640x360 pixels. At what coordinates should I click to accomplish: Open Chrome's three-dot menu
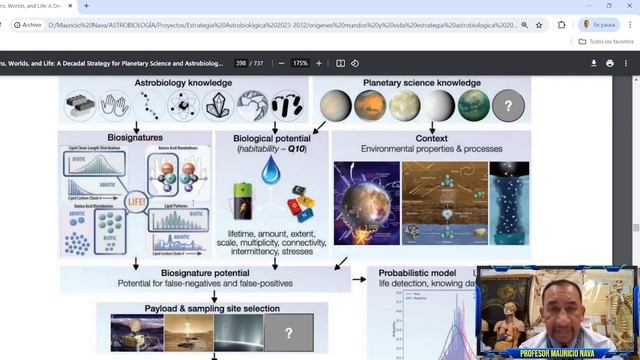[630, 25]
